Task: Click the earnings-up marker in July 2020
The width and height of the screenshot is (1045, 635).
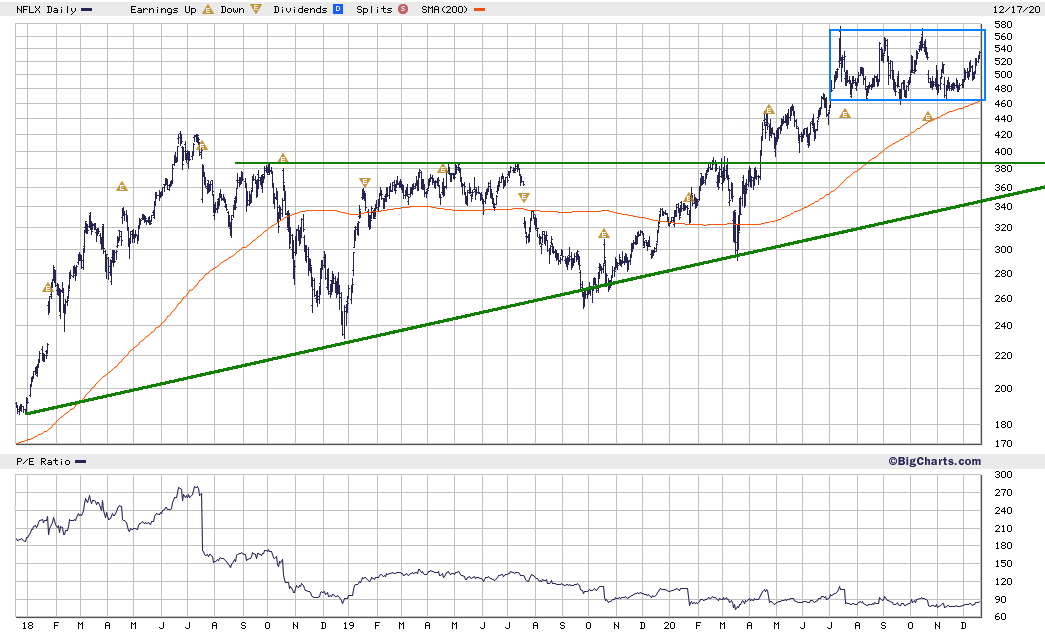Action: [845, 114]
